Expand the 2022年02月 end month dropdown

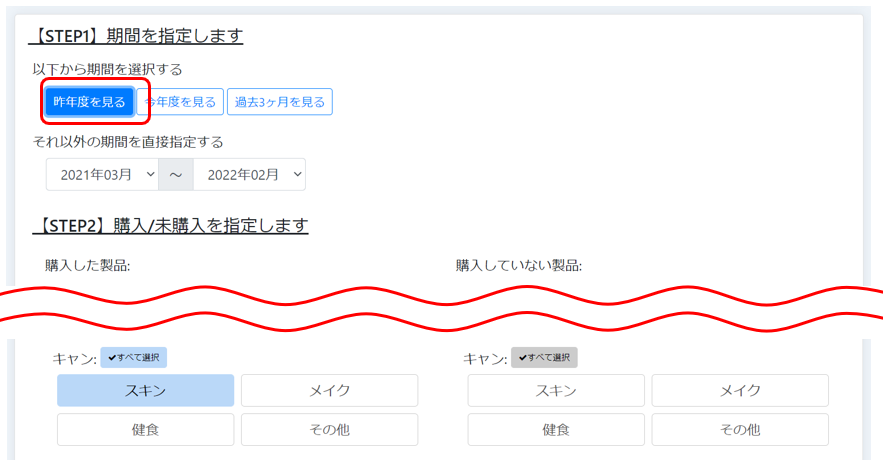pos(249,174)
